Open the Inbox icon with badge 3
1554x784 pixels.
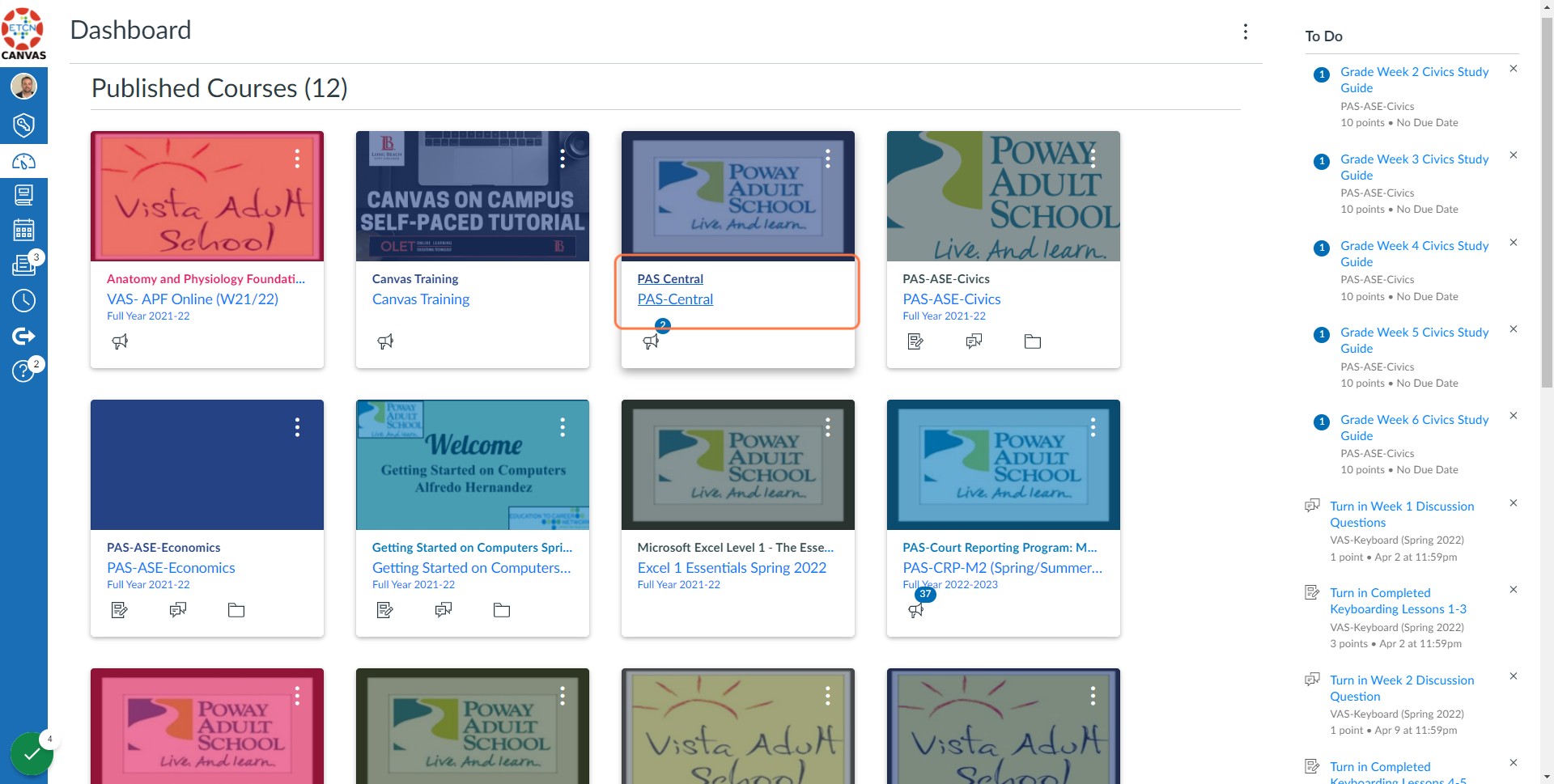(23, 265)
